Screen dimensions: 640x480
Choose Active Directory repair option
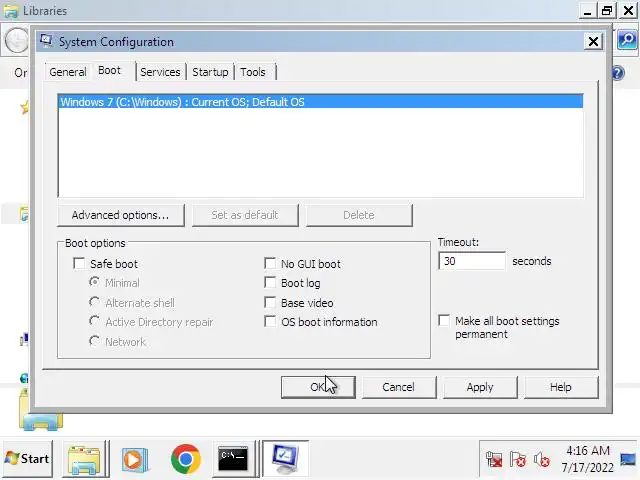point(94,321)
